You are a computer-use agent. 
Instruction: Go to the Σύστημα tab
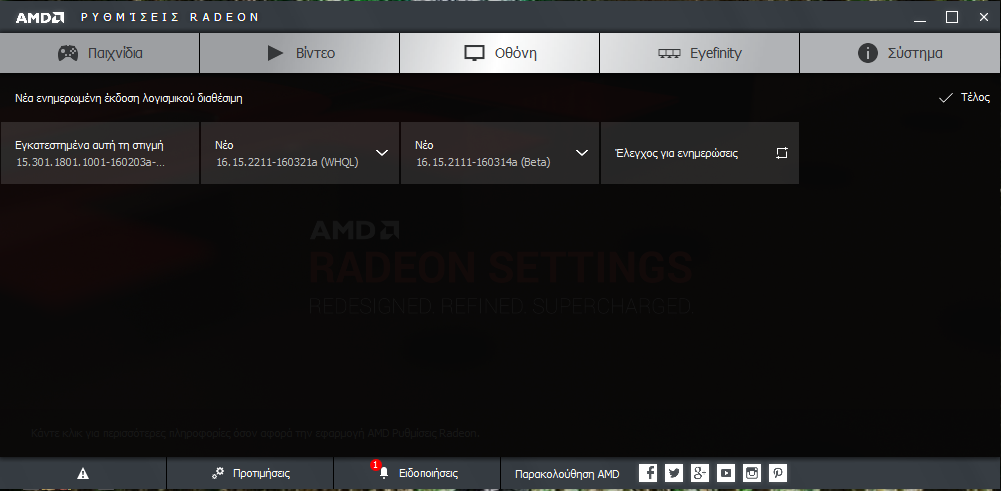(900, 53)
